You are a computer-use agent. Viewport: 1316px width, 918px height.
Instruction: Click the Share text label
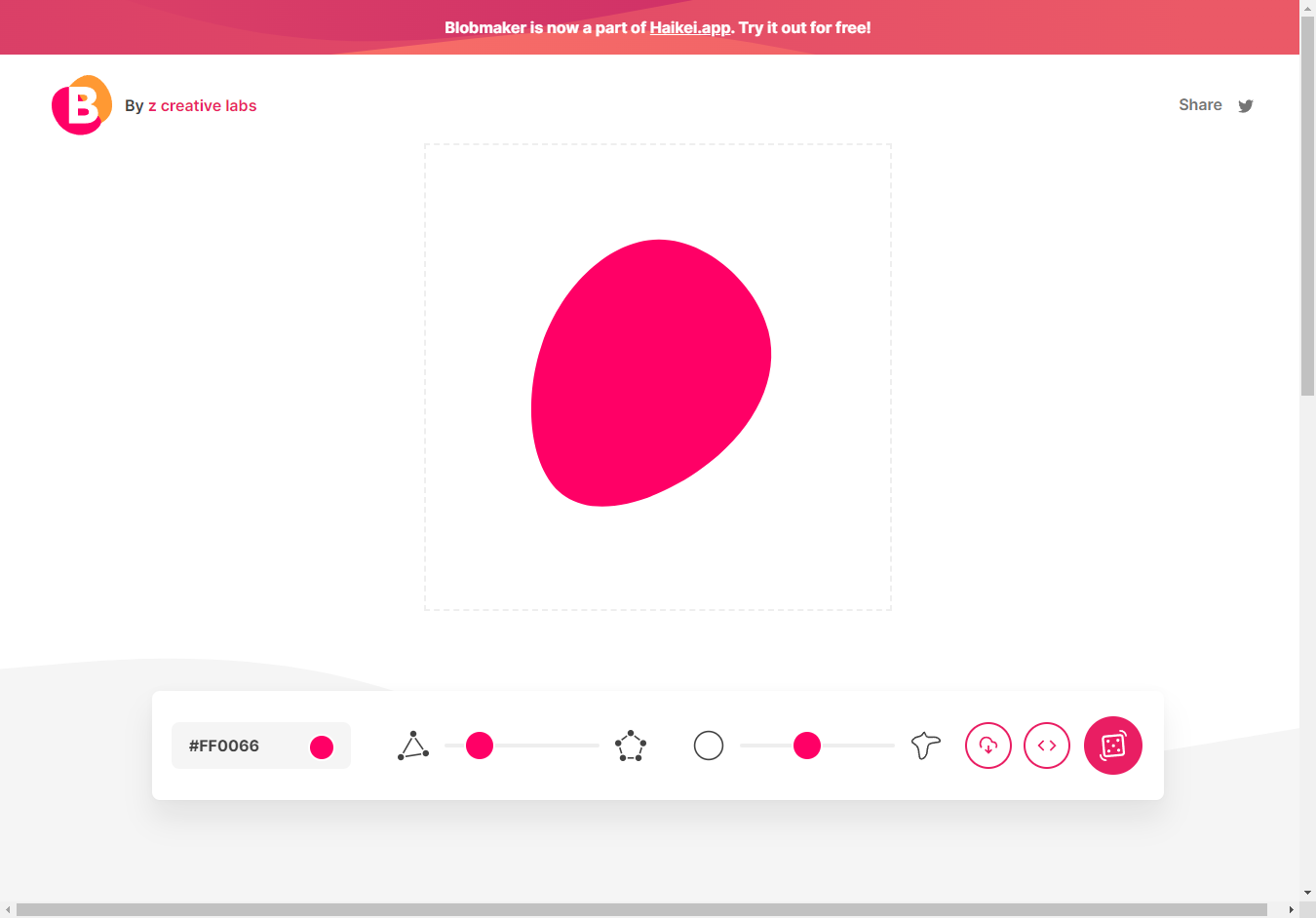1200,105
